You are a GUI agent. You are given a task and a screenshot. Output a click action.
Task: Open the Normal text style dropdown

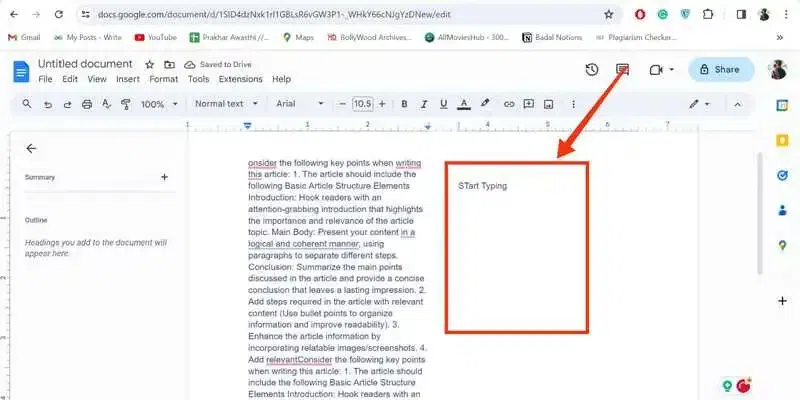coord(227,104)
